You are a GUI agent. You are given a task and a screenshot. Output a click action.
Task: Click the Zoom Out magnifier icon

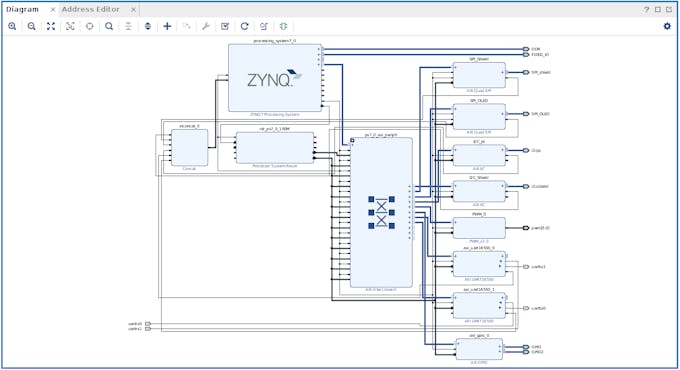click(31, 26)
